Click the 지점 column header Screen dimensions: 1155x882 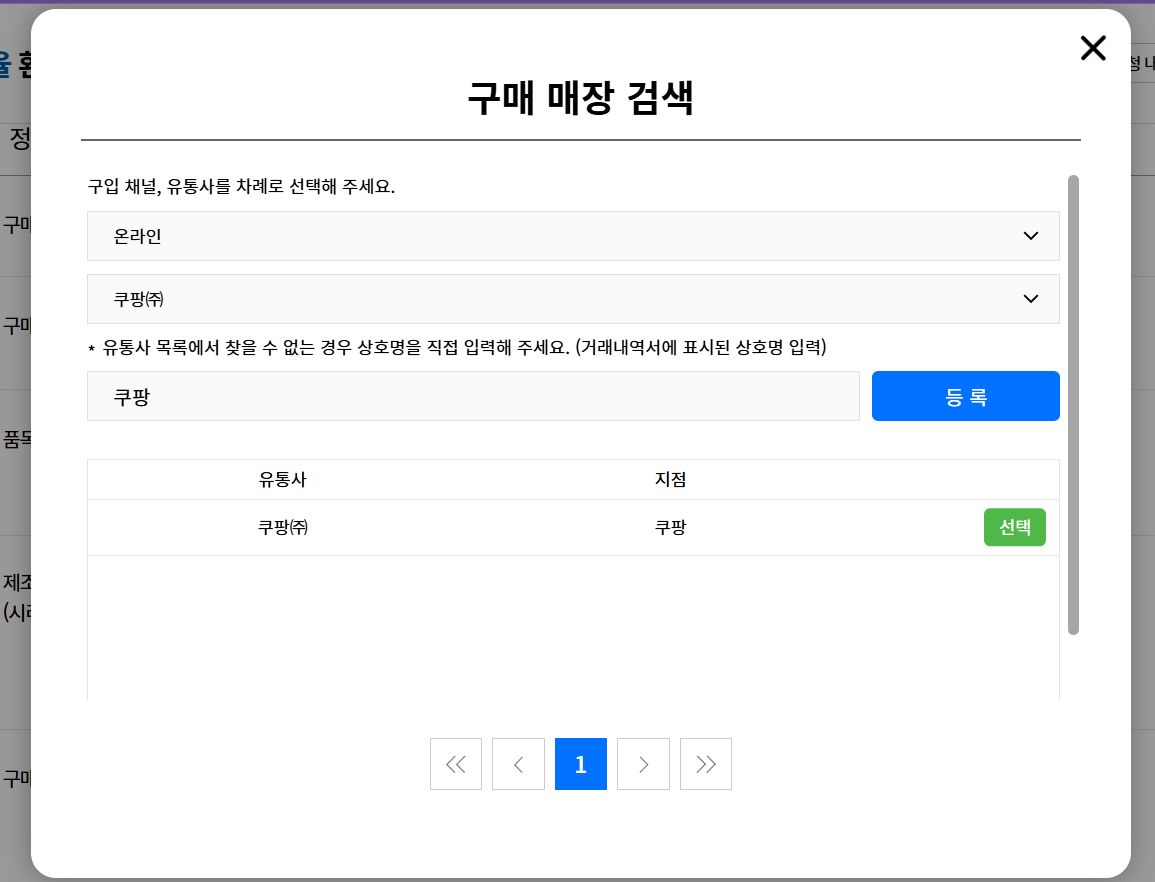point(670,480)
